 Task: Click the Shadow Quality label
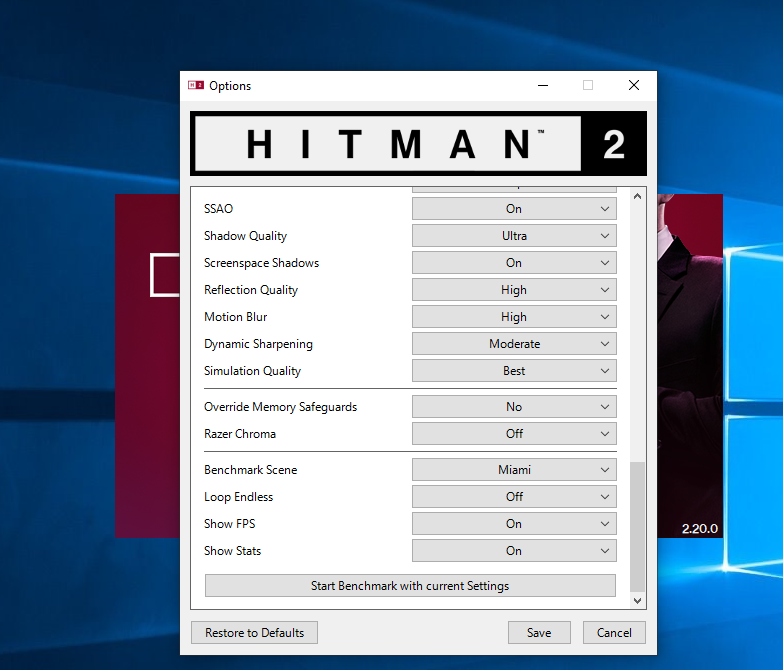[245, 236]
